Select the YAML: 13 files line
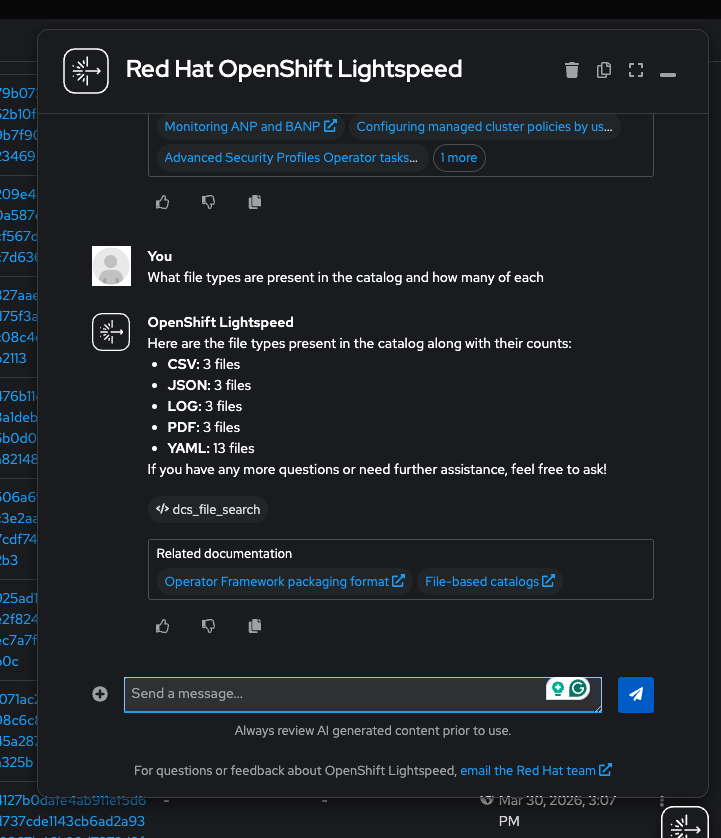 pos(211,448)
